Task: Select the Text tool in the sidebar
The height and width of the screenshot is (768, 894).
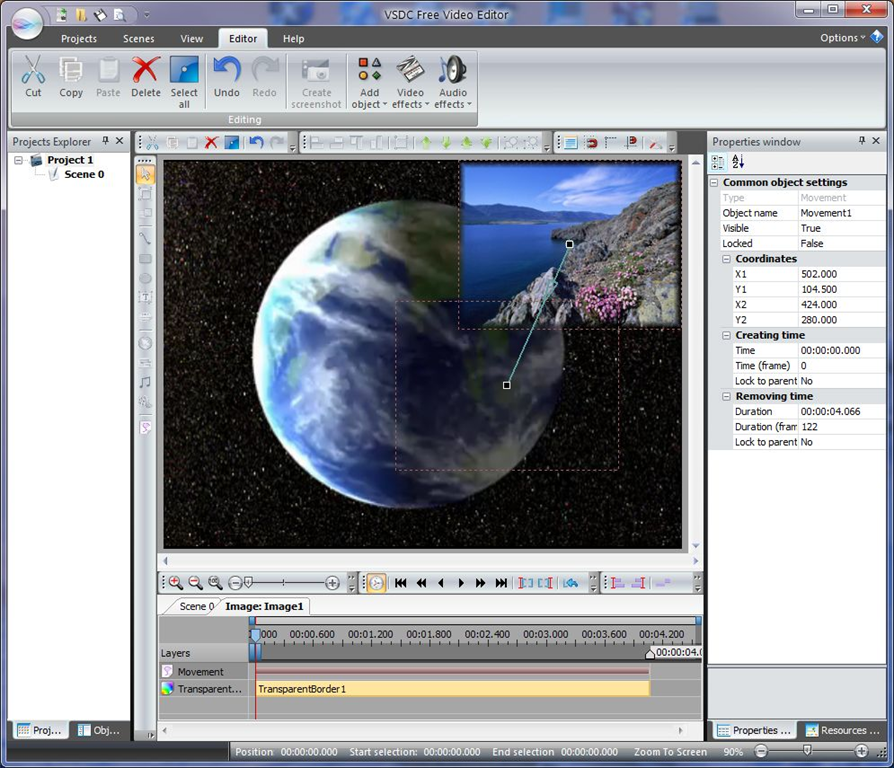Action: point(145,298)
